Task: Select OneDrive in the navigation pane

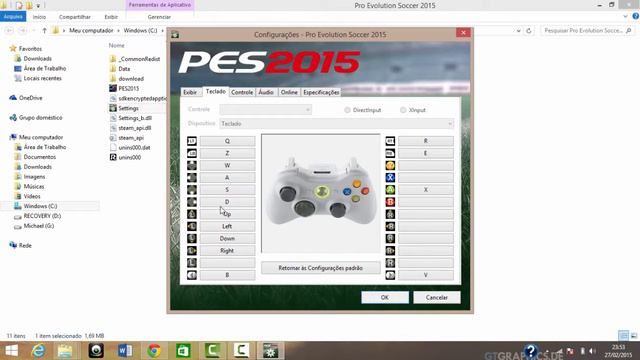Action: (31, 98)
